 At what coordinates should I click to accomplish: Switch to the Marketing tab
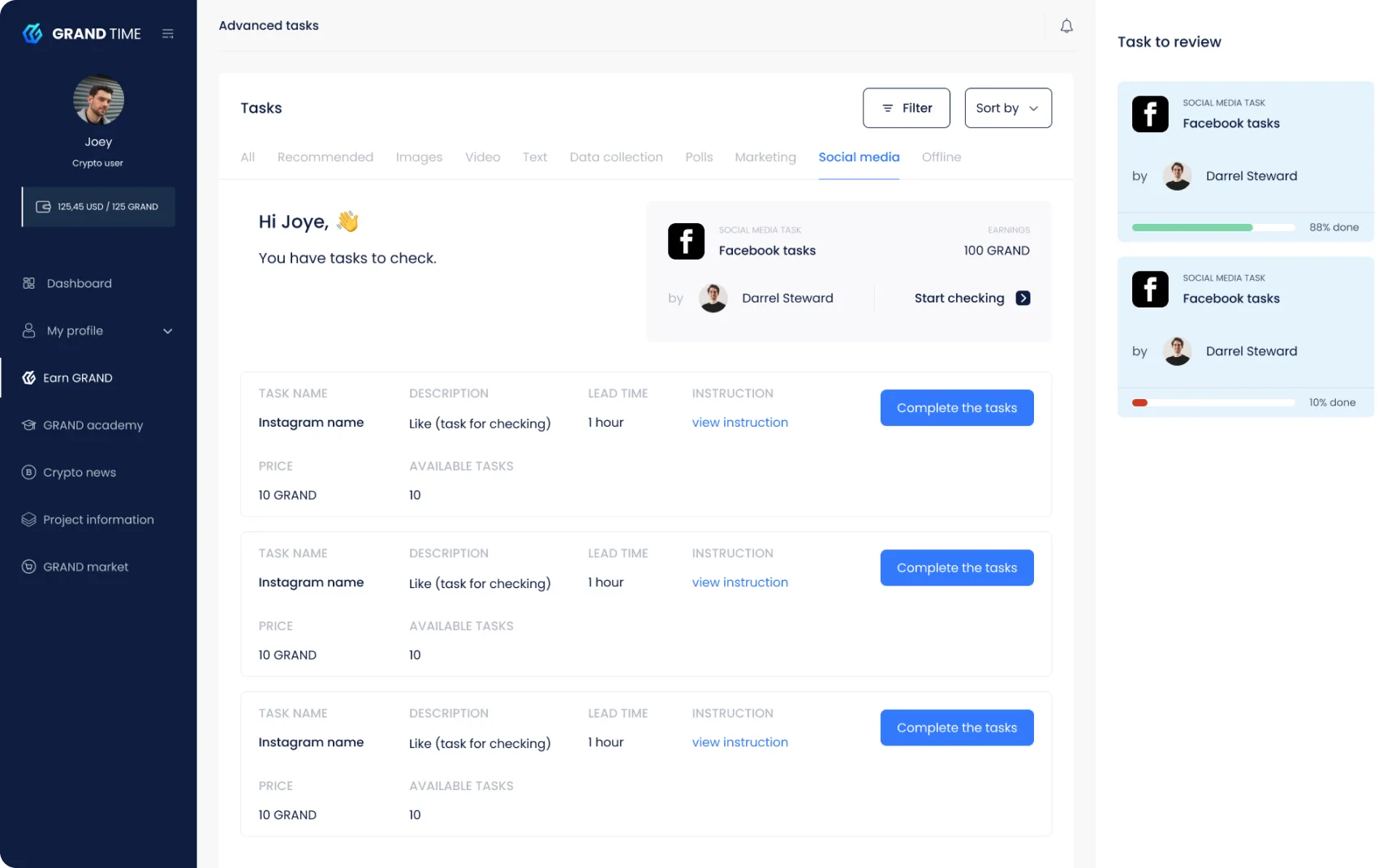765,157
